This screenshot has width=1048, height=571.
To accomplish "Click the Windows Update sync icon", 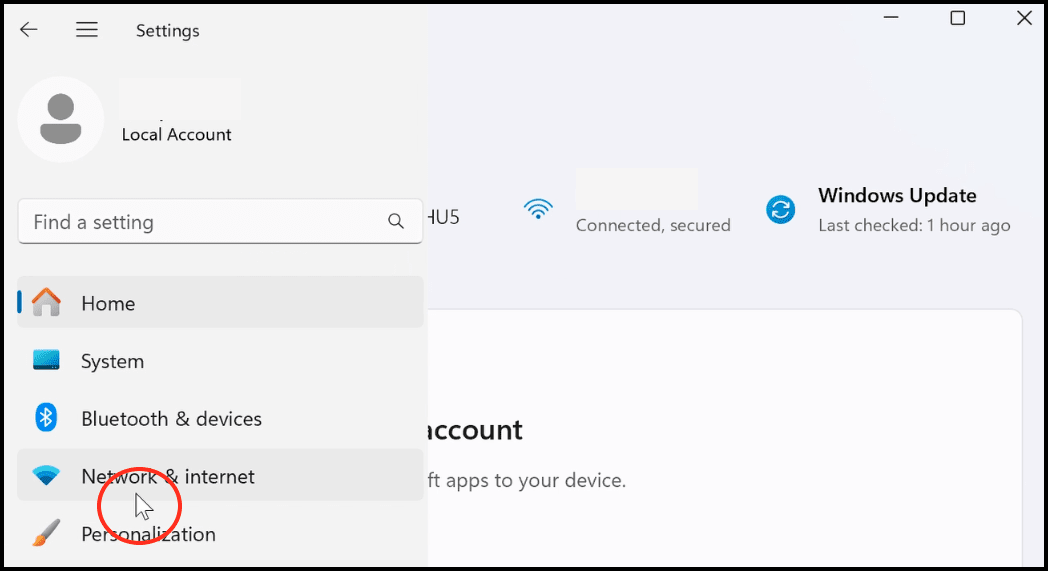I will [780, 209].
